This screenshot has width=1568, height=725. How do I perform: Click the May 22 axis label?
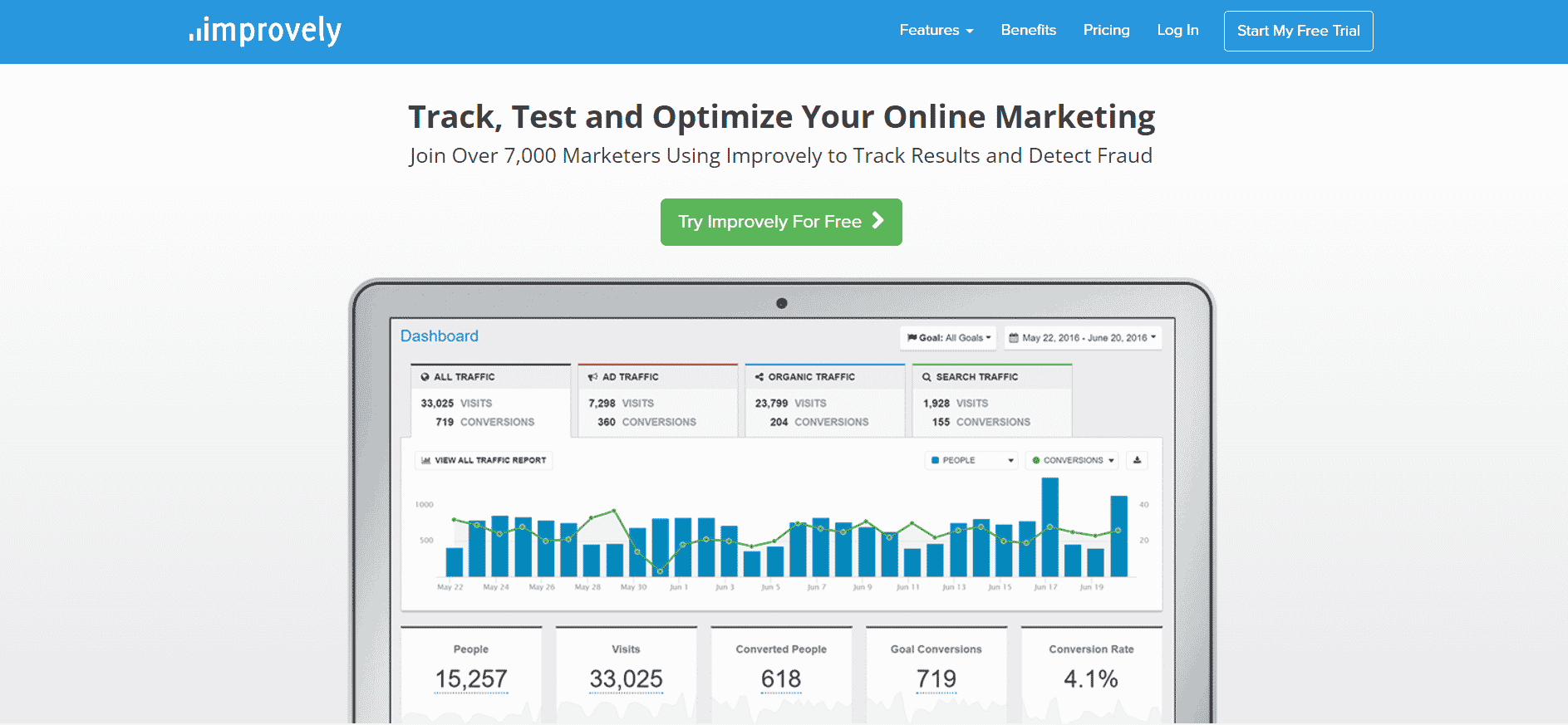click(450, 587)
